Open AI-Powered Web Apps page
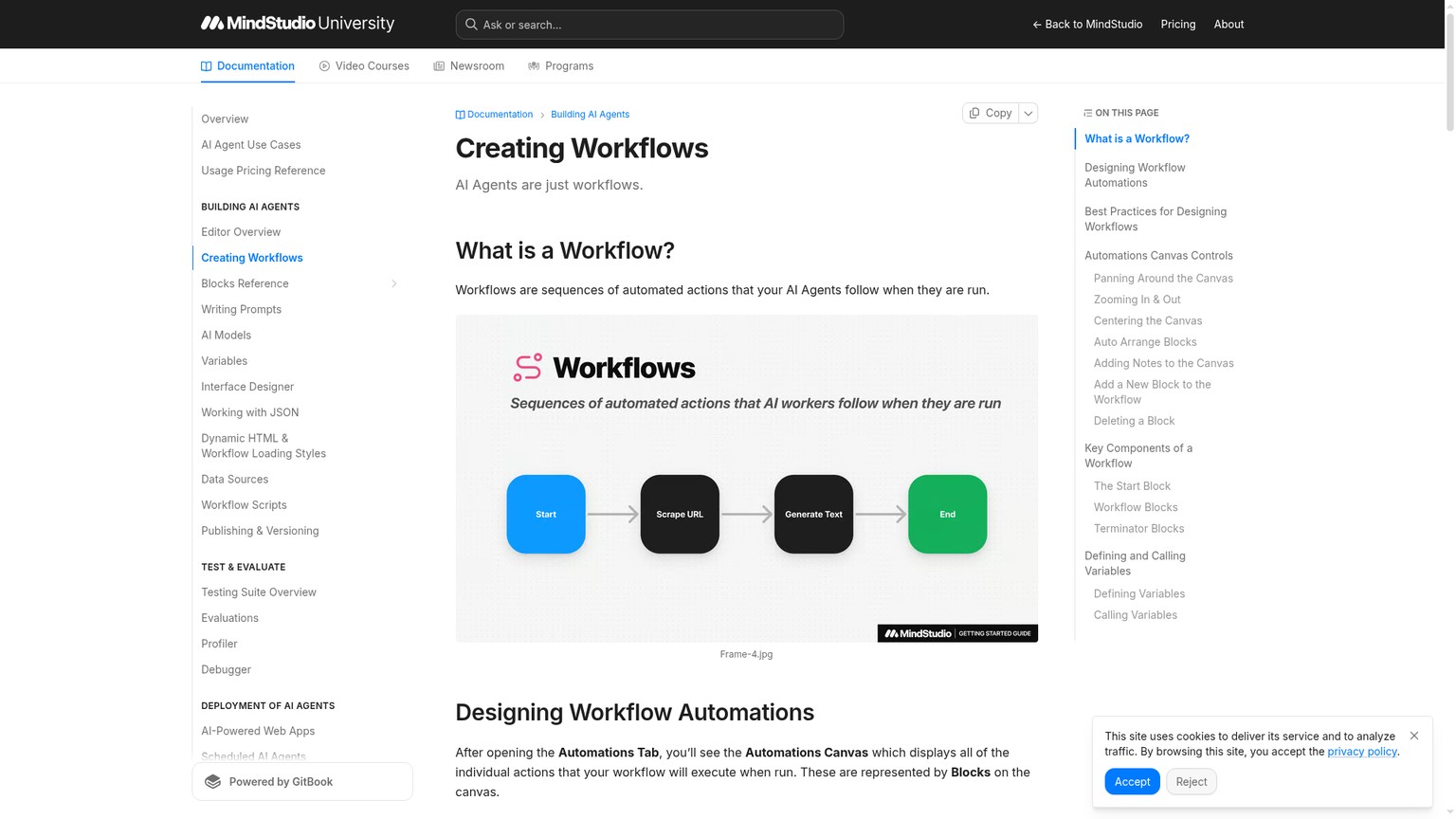 pyautogui.click(x=258, y=731)
